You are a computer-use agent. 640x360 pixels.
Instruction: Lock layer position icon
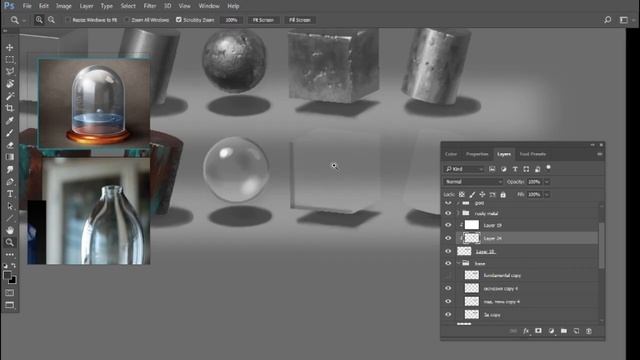[482, 195]
